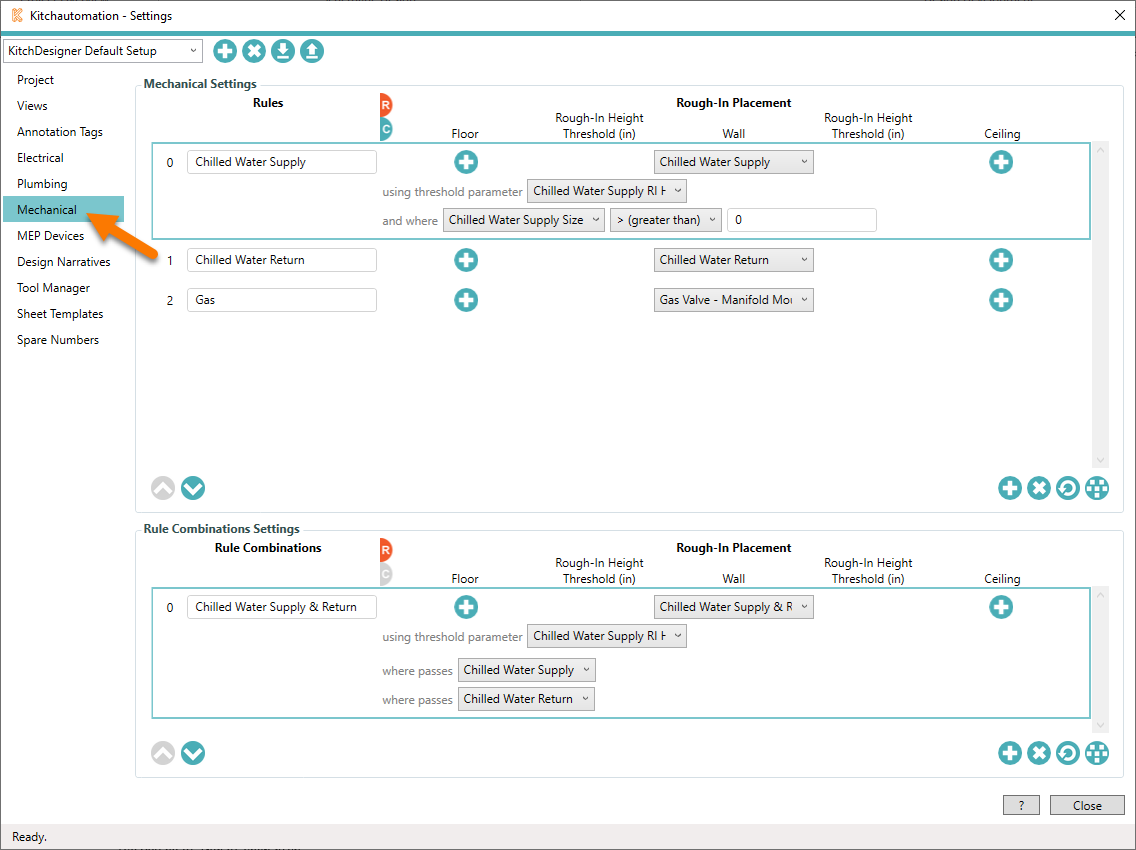Click grid pattern icon in Rule Combinations panel
This screenshot has width=1136, height=850.
(1097, 753)
